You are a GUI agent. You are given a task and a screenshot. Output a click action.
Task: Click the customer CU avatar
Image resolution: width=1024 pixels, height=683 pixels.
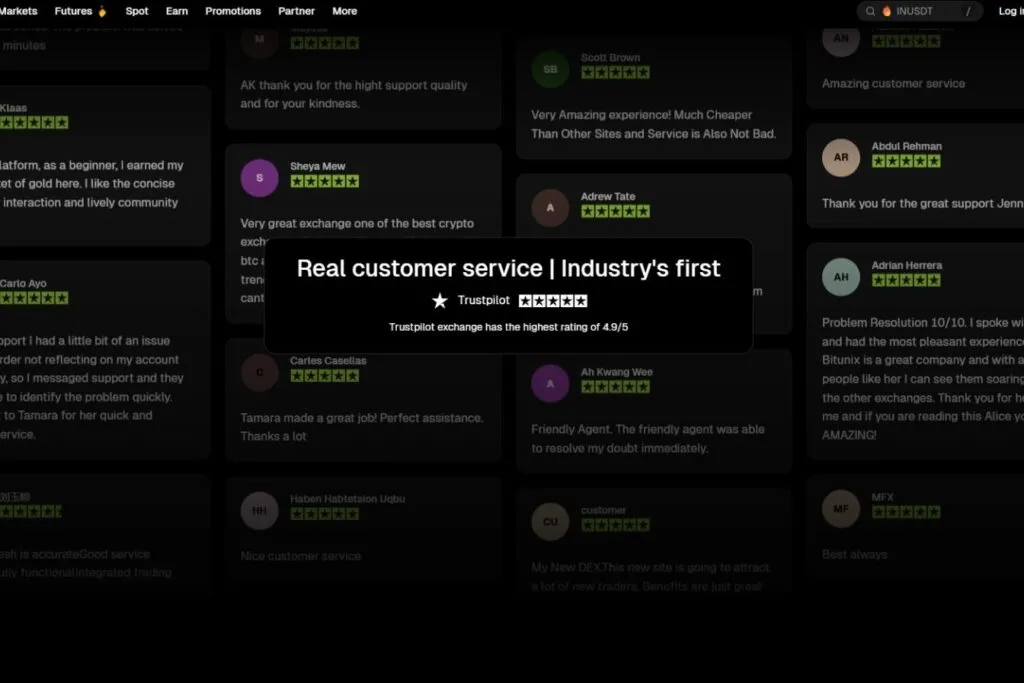click(551, 522)
